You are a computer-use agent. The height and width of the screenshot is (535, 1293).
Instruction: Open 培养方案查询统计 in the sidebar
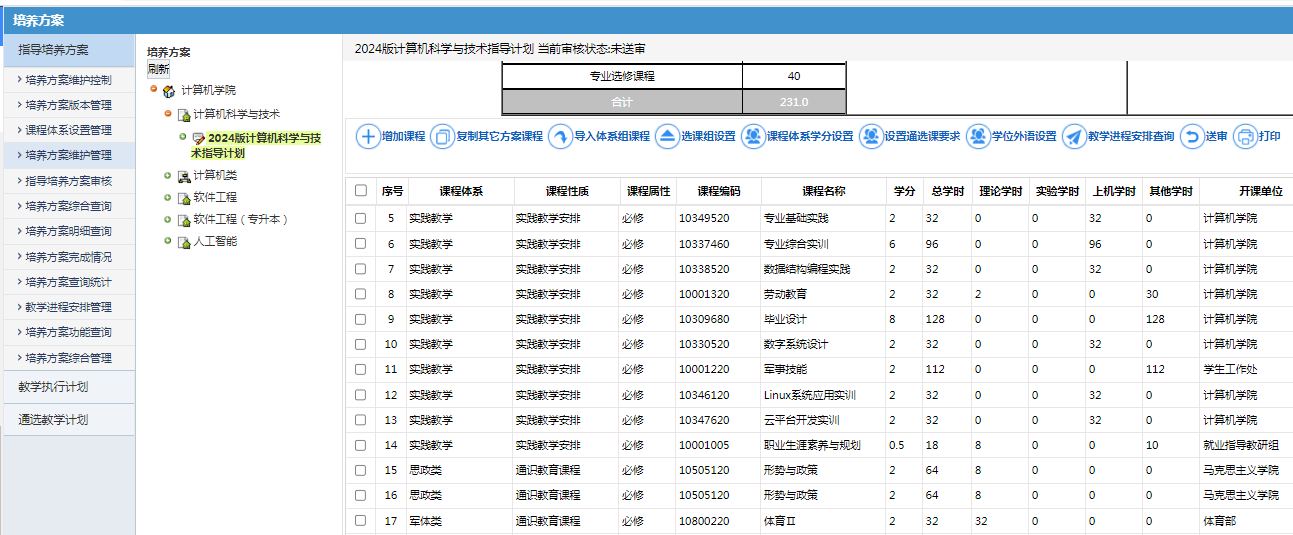68,282
